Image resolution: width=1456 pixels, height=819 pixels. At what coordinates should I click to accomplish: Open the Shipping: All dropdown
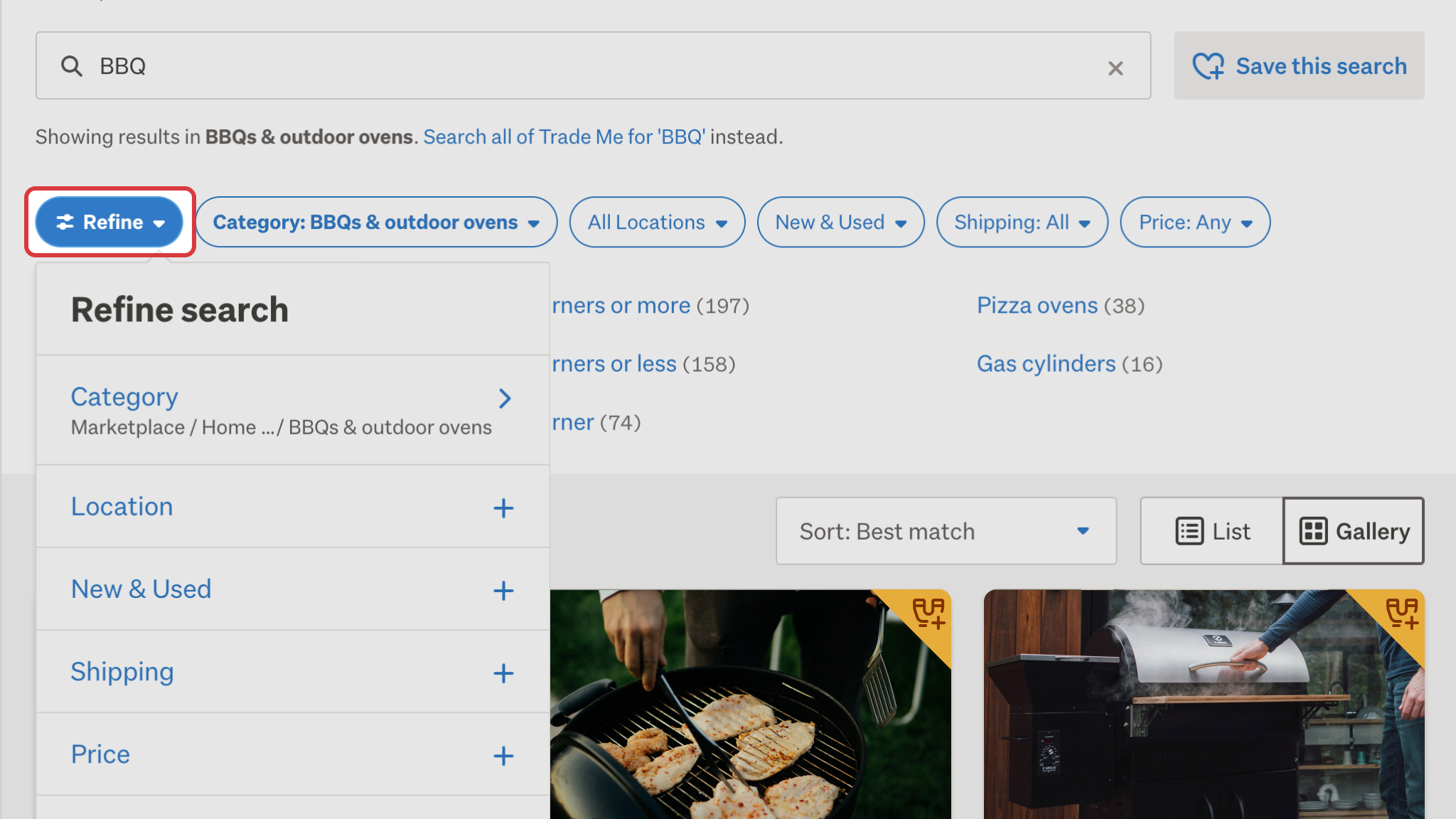coord(1022,222)
